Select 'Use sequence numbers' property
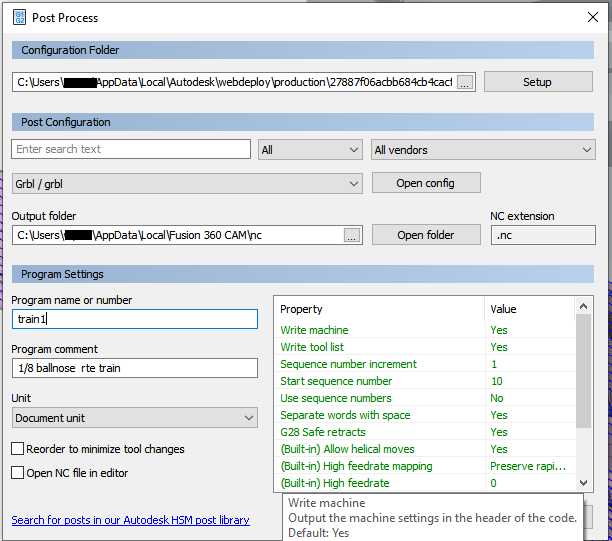Viewport: 612px width, 541px height. tap(425, 398)
